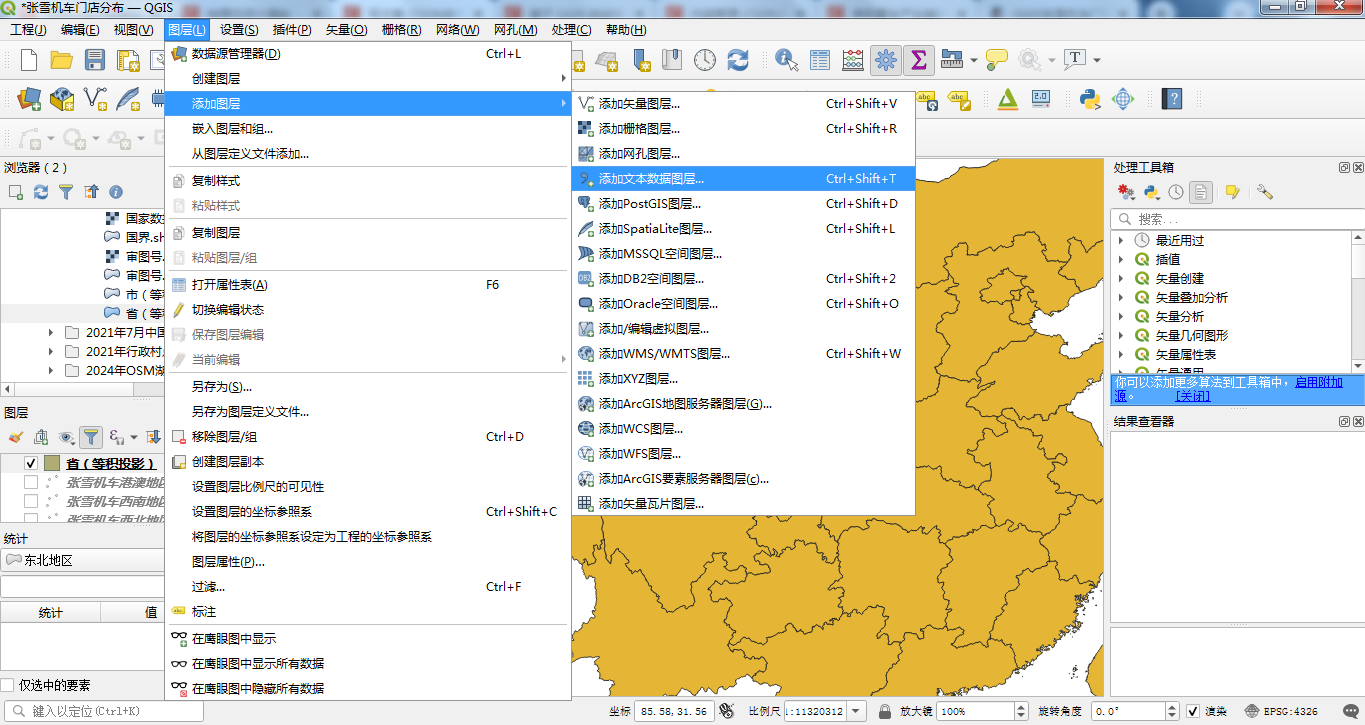Viewport: 1365px width, 725px height.
Task: Toggle the 渲染 render checkbox
Action: pos(1193,712)
